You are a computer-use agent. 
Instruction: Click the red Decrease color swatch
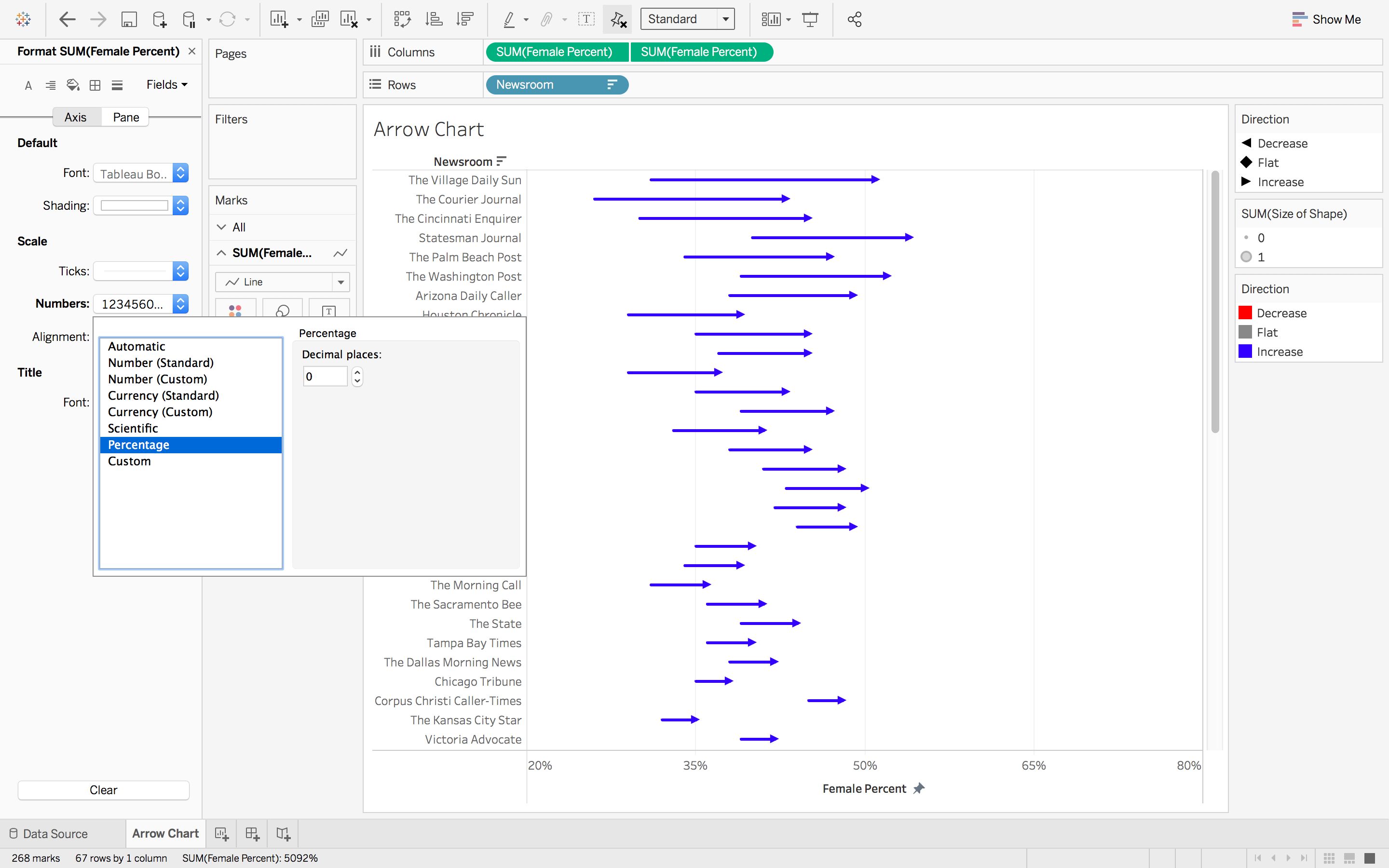(x=1245, y=312)
